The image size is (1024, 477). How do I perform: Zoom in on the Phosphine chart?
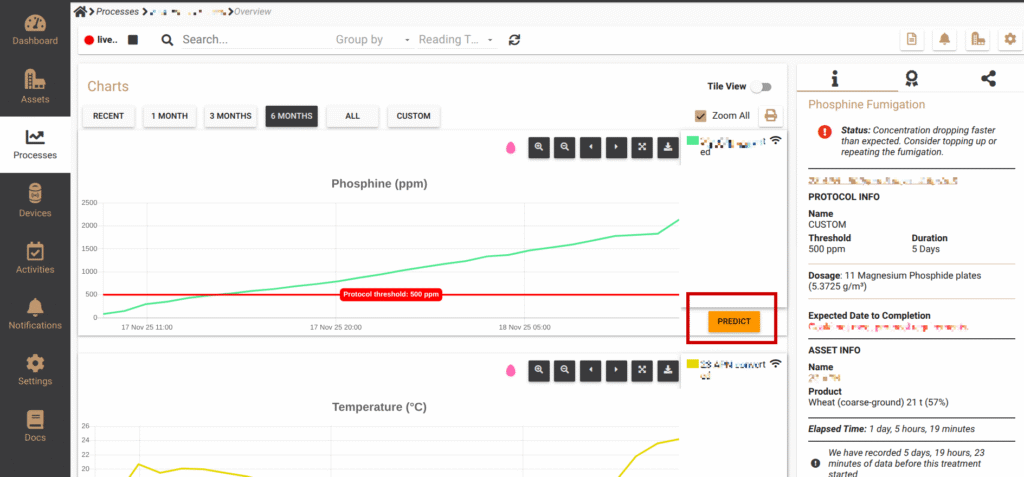(x=539, y=147)
